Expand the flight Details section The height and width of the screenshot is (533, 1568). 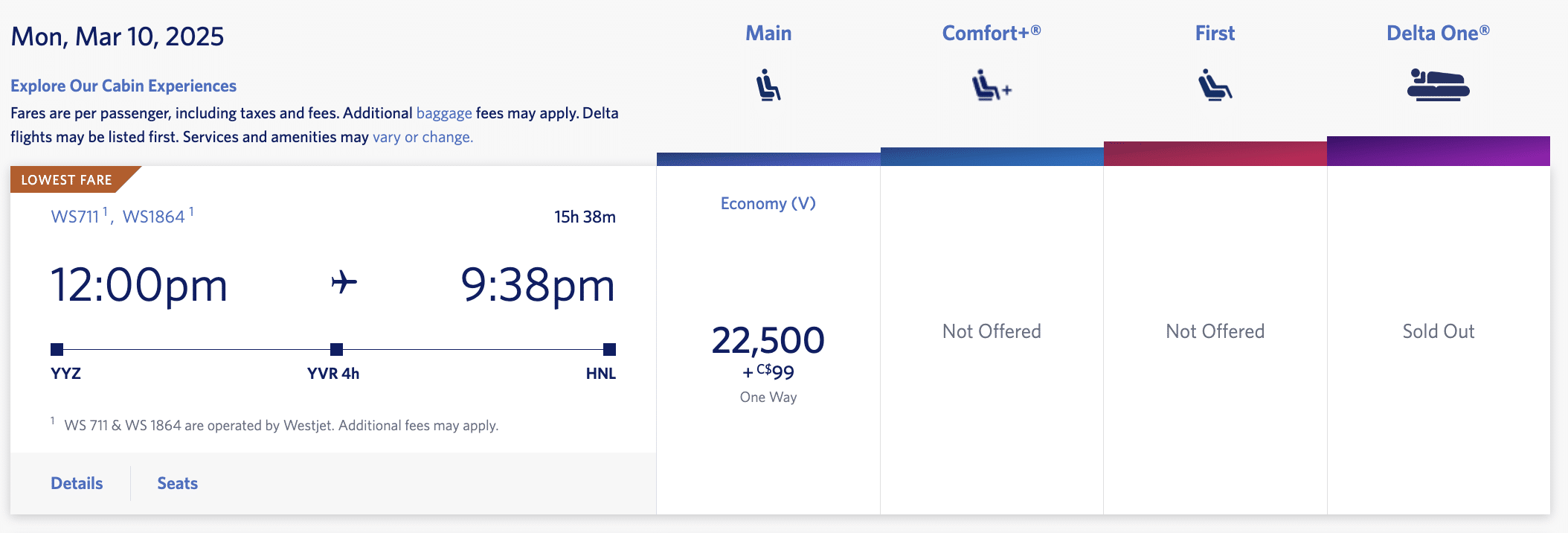(x=77, y=483)
